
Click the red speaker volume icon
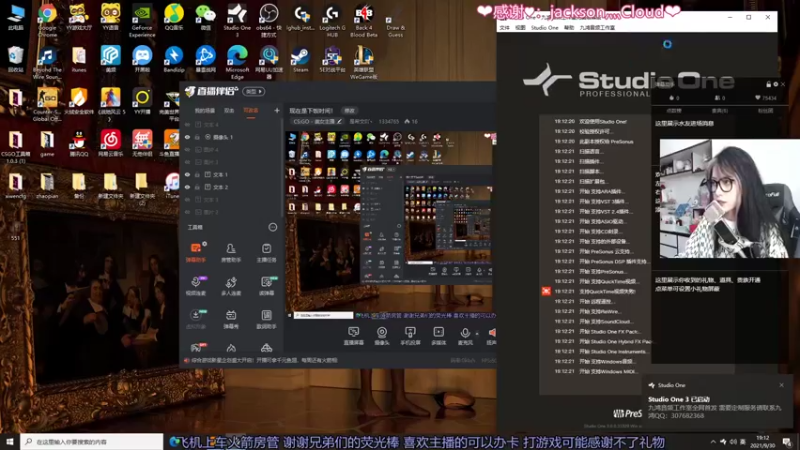pyautogui.click(x=492, y=333)
